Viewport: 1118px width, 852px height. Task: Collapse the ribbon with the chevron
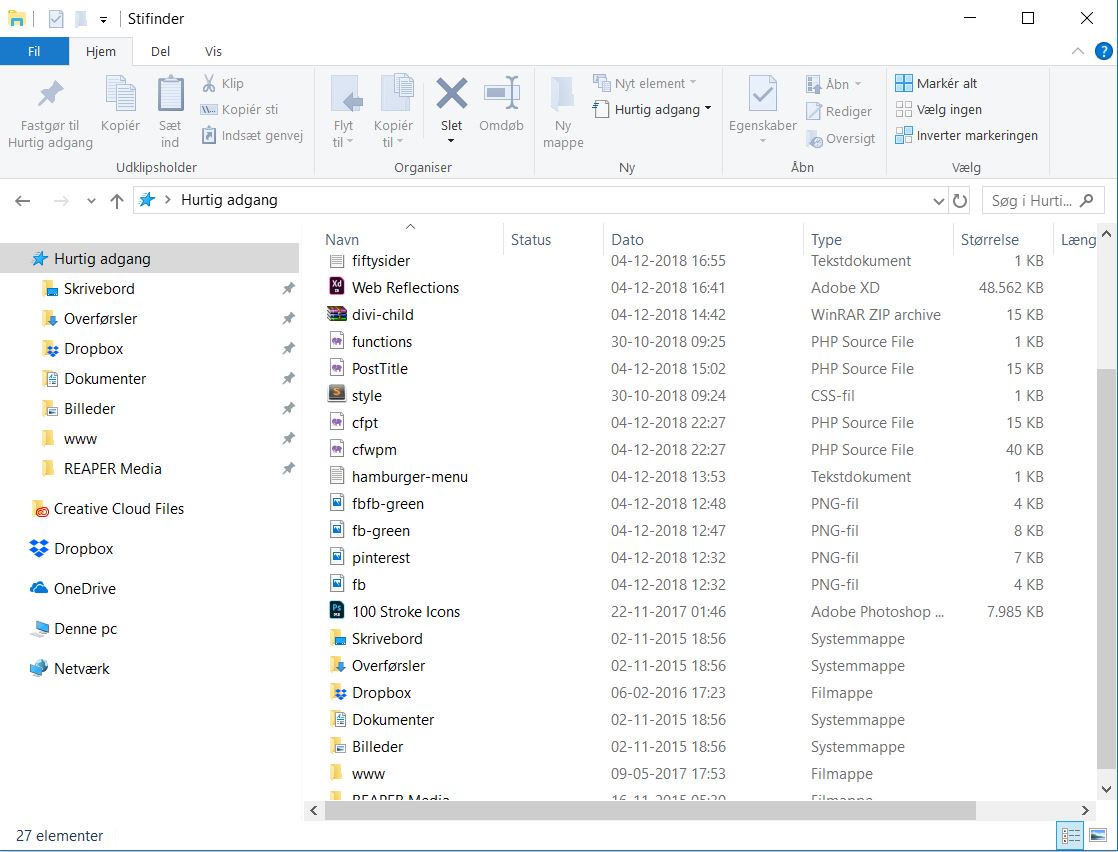coord(1077,51)
